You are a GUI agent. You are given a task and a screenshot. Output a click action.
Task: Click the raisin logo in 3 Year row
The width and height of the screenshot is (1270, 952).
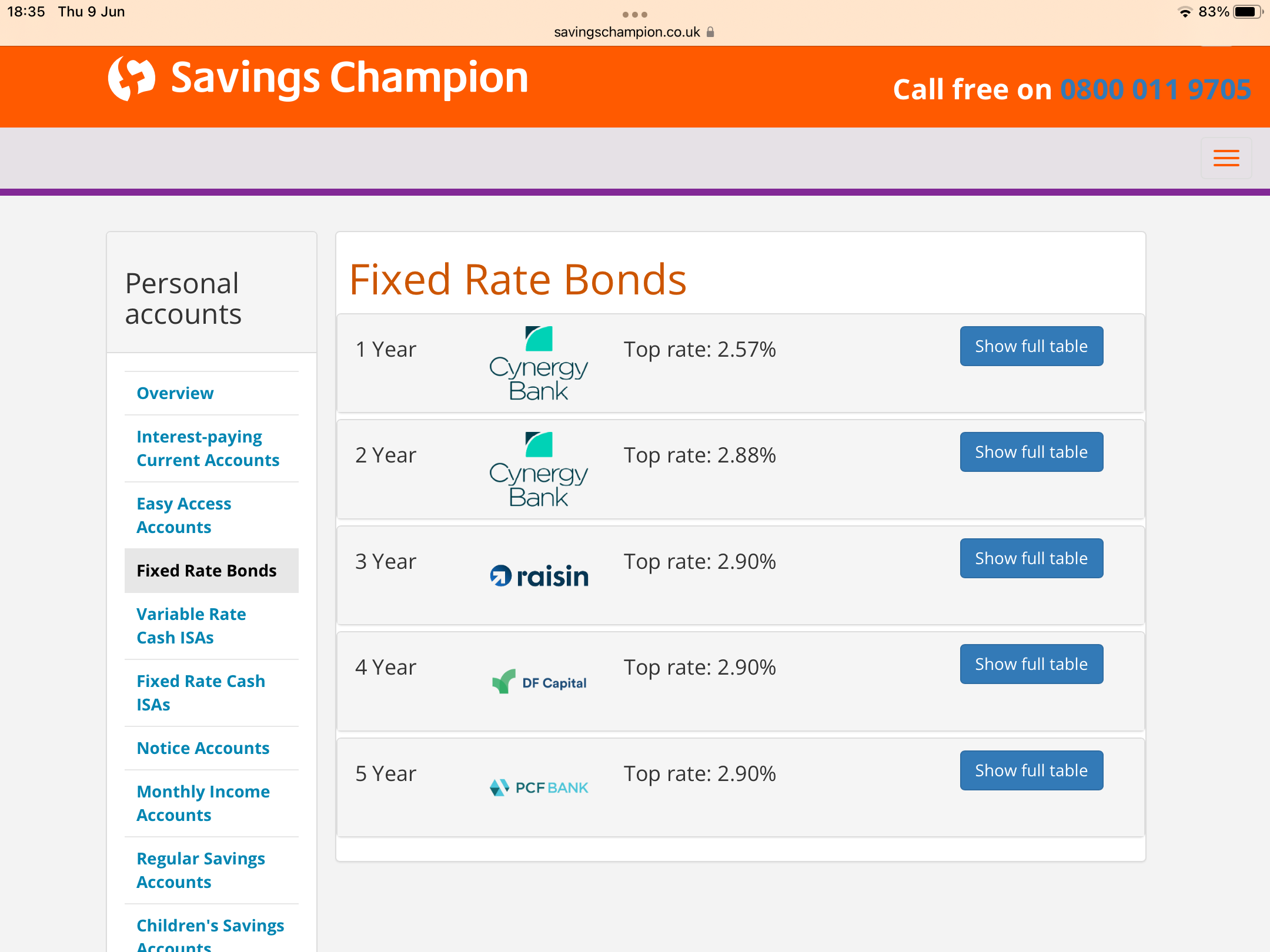[x=539, y=576]
